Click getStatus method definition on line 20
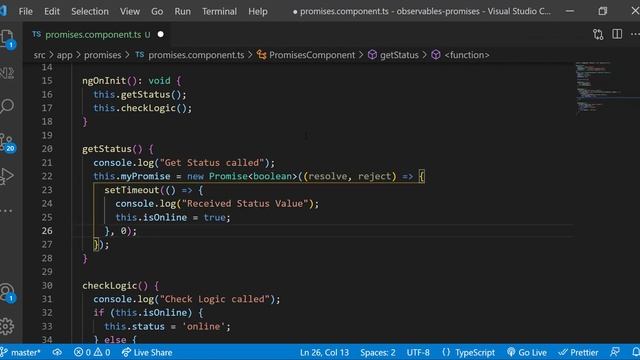The image size is (640, 360). [107, 149]
